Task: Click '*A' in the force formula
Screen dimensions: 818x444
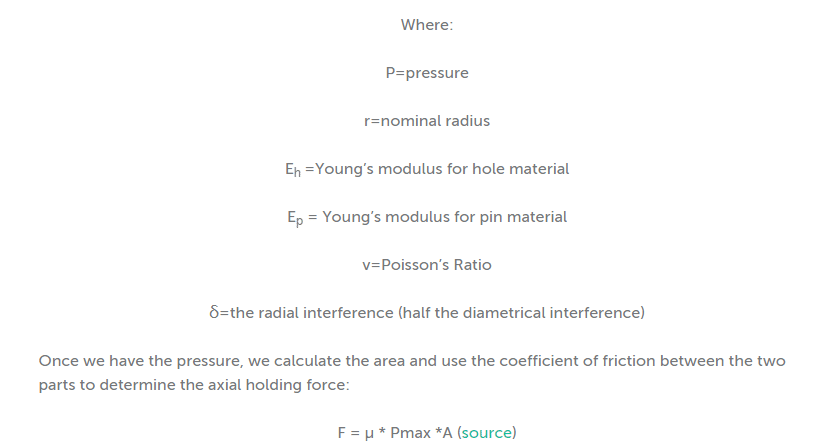Action: 443,433
